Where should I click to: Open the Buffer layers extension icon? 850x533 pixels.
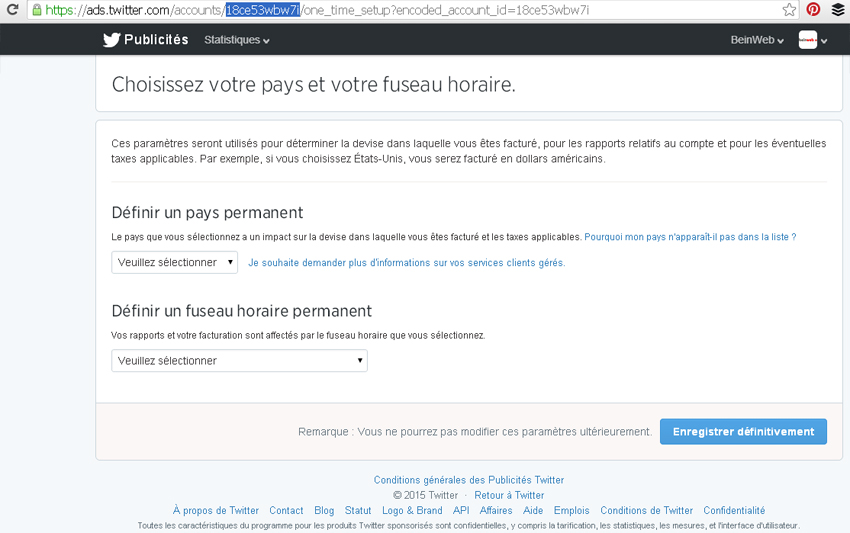(x=837, y=10)
